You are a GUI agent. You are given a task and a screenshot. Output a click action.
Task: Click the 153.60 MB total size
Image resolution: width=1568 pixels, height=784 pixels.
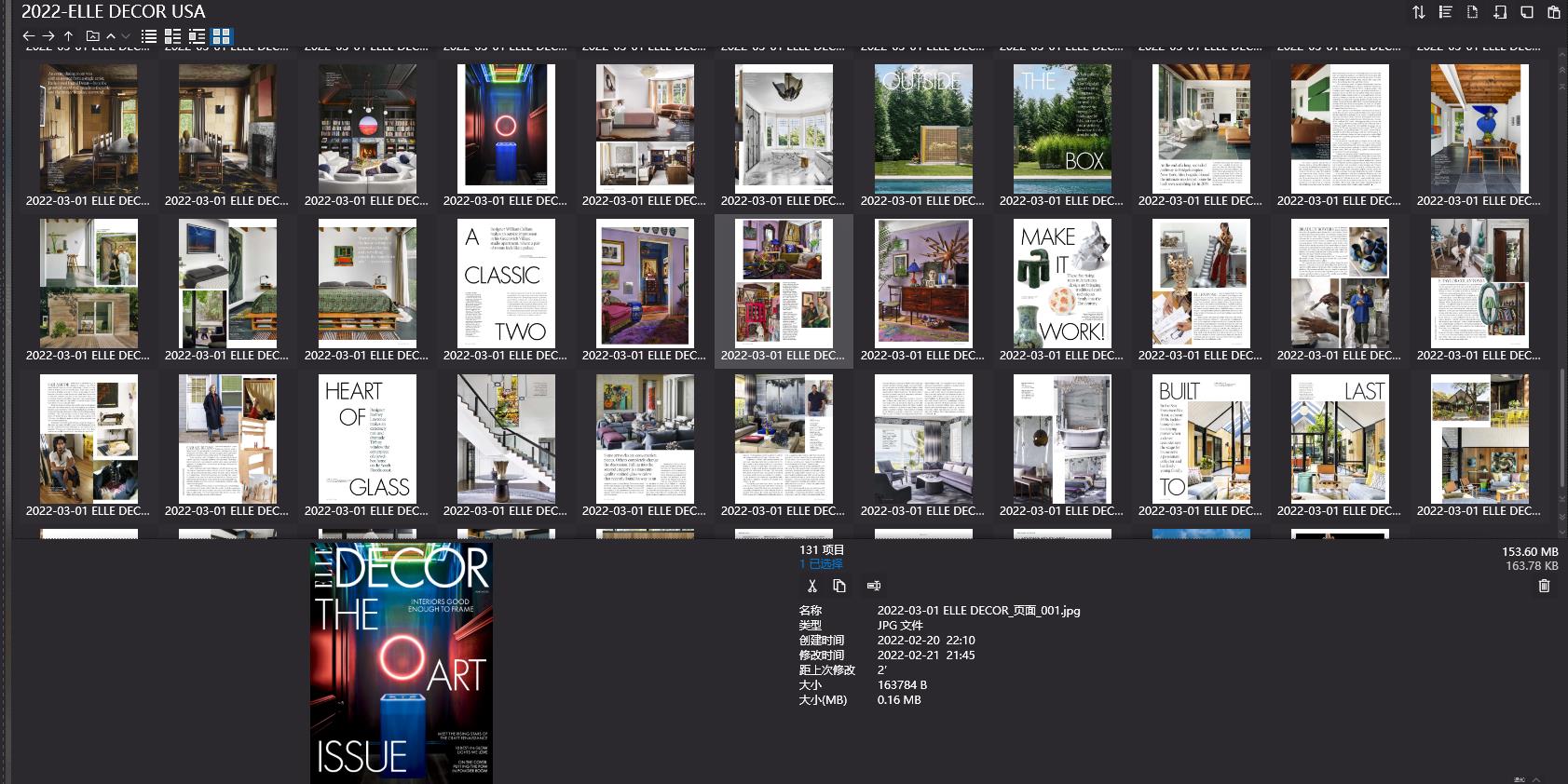click(1530, 552)
